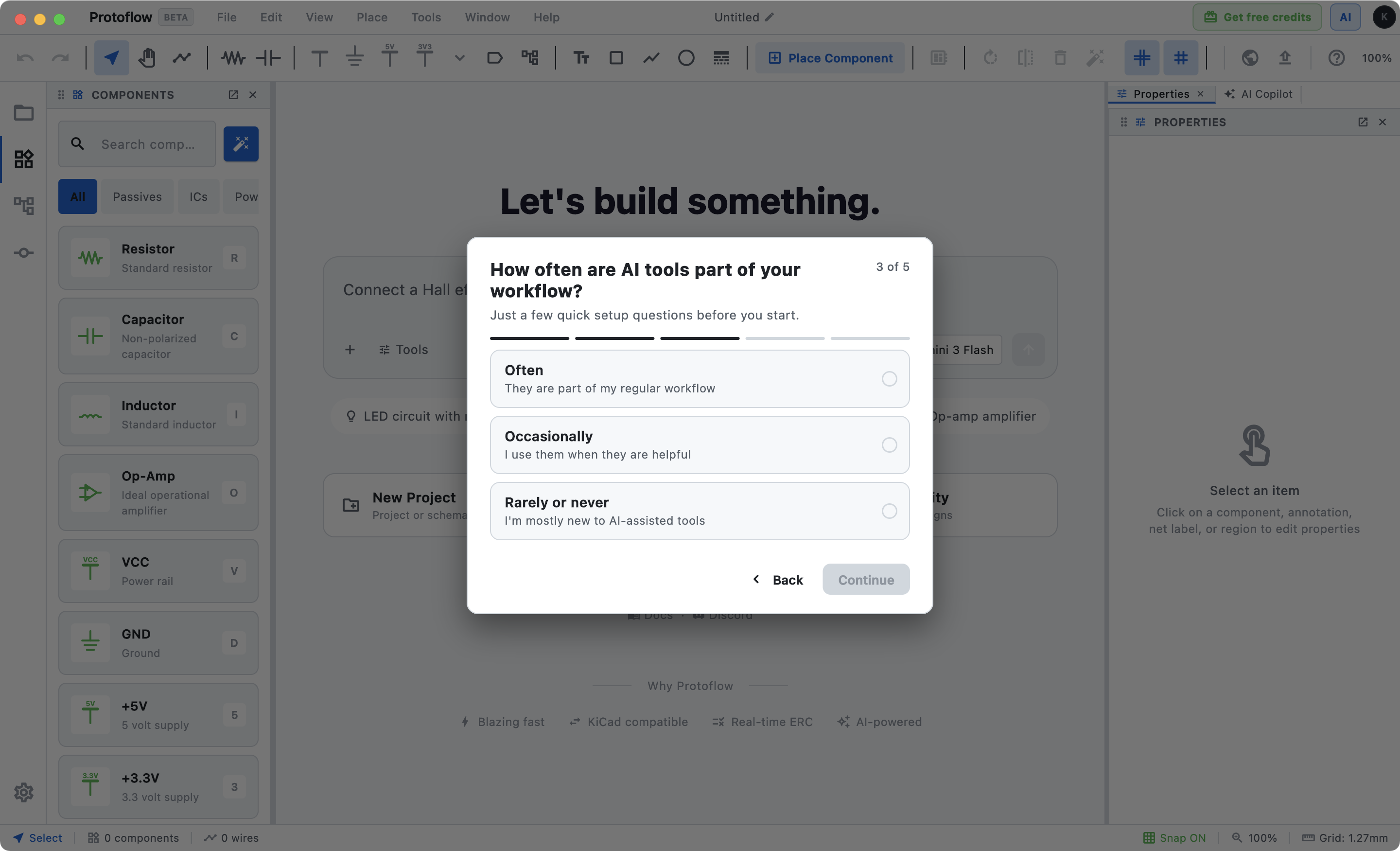Click Grid: 1.27mm in status bar
The width and height of the screenshot is (1400, 851).
point(1344,837)
